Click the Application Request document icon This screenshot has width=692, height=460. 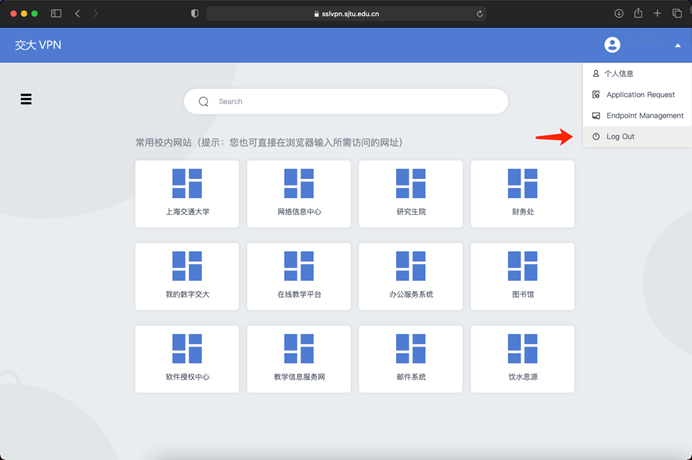pos(596,94)
